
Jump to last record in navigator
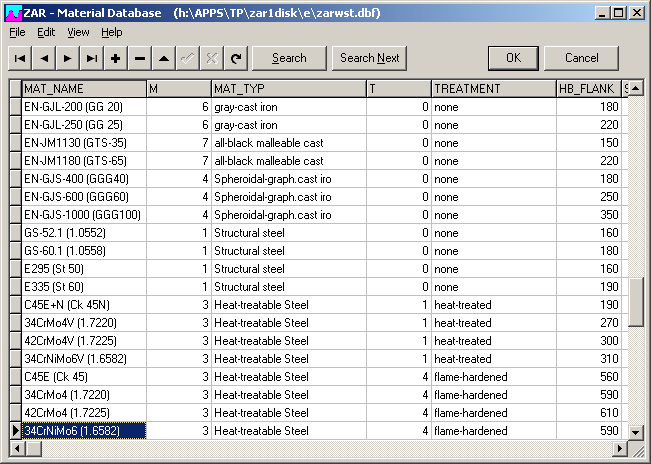point(92,58)
